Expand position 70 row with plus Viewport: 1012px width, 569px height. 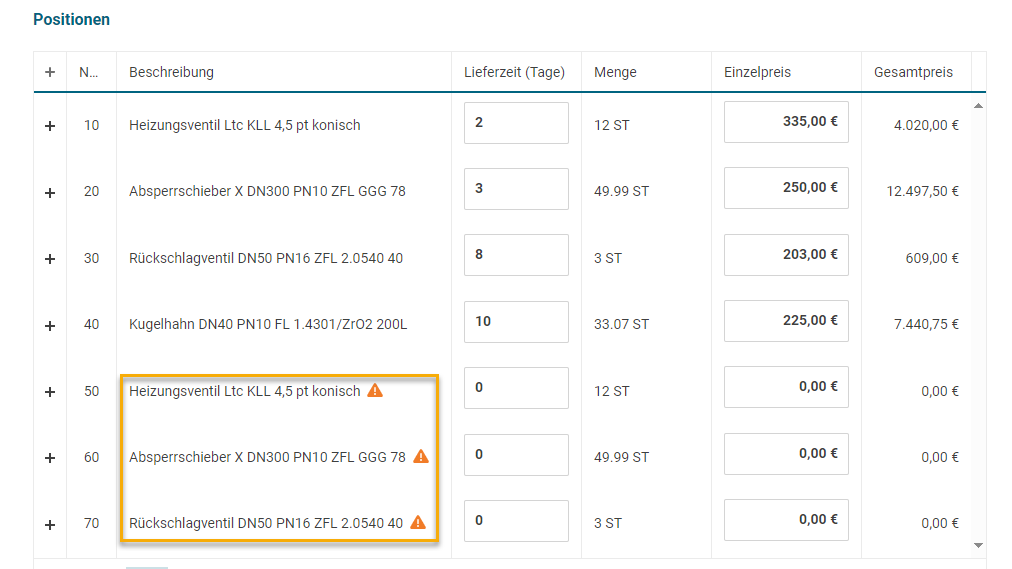pos(50,524)
